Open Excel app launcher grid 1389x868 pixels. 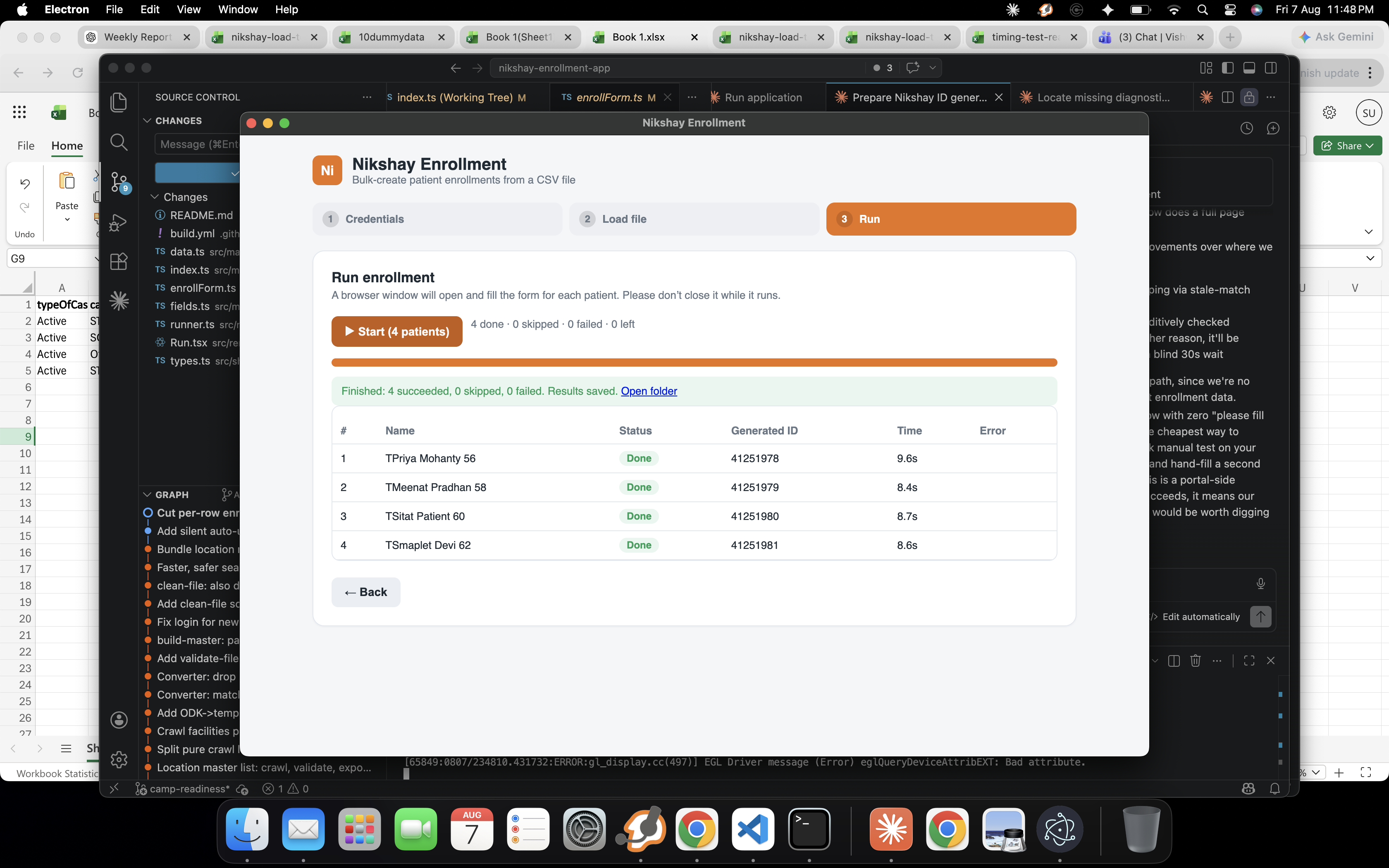point(19,112)
